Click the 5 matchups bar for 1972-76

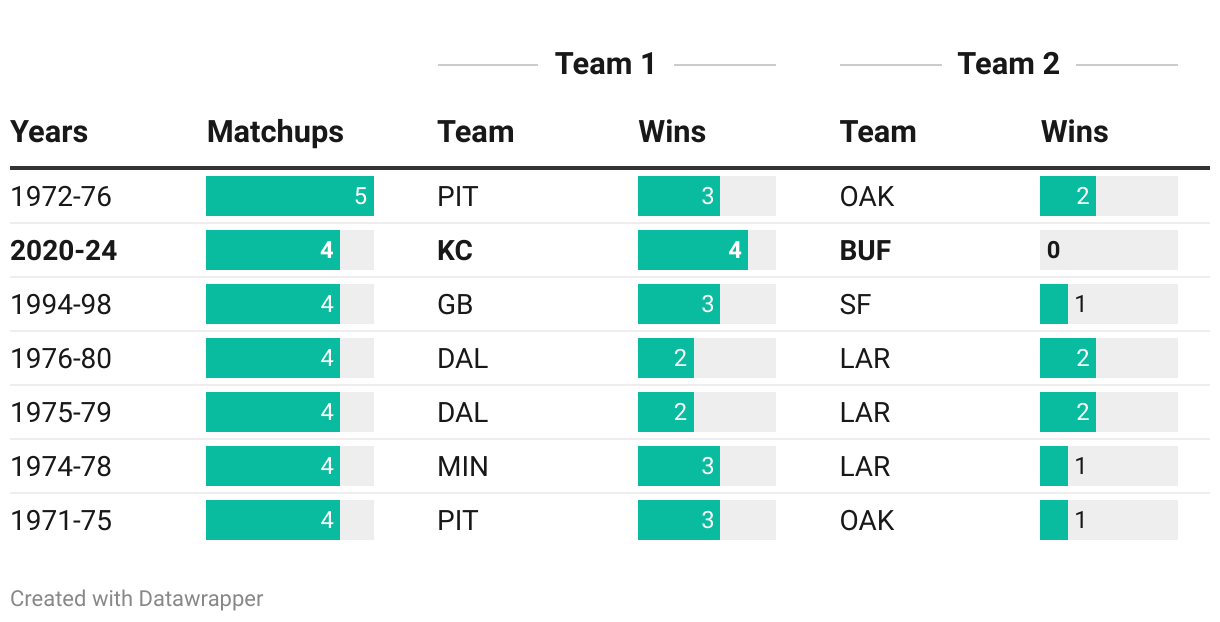point(289,197)
